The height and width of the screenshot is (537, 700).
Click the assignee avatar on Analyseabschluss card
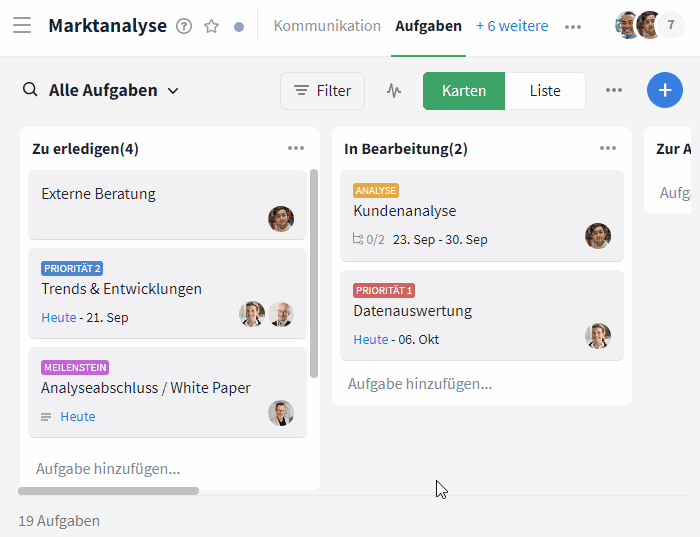pos(281,413)
